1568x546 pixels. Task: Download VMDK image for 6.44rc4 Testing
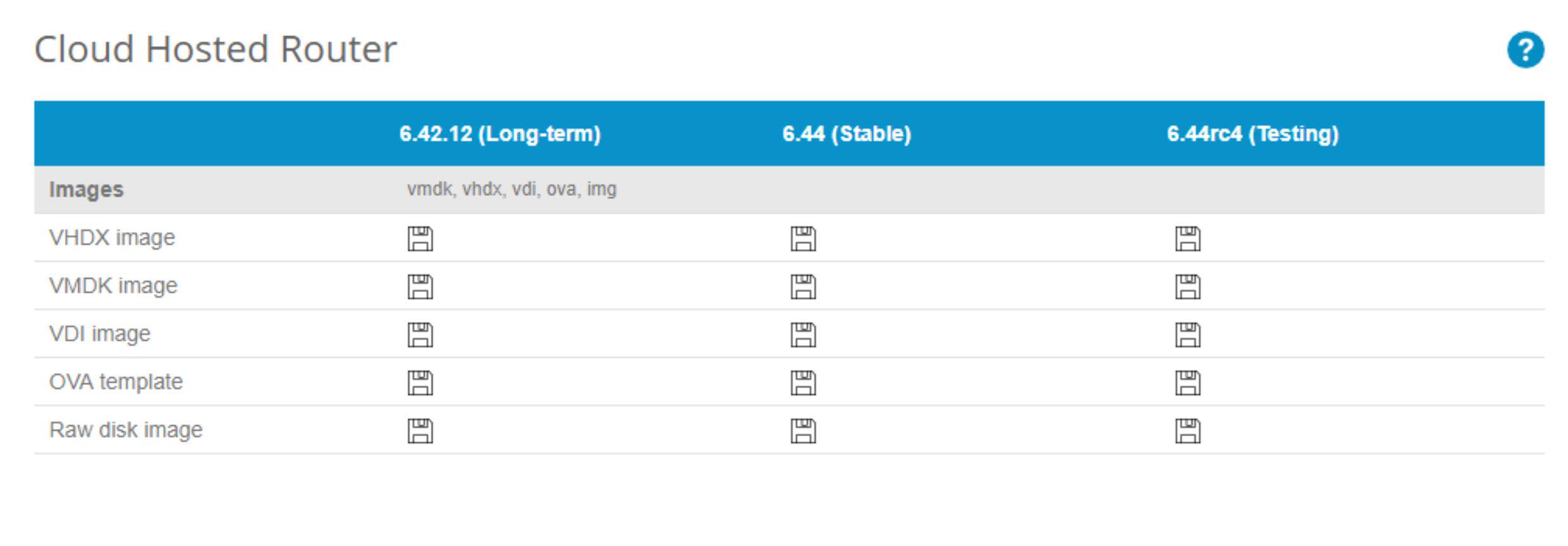tap(1188, 287)
